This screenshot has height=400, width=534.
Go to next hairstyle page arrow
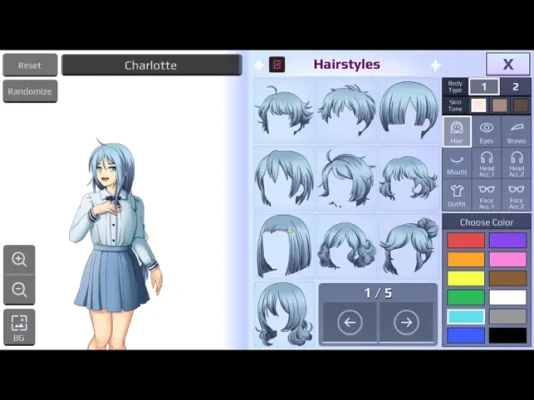(x=406, y=322)
